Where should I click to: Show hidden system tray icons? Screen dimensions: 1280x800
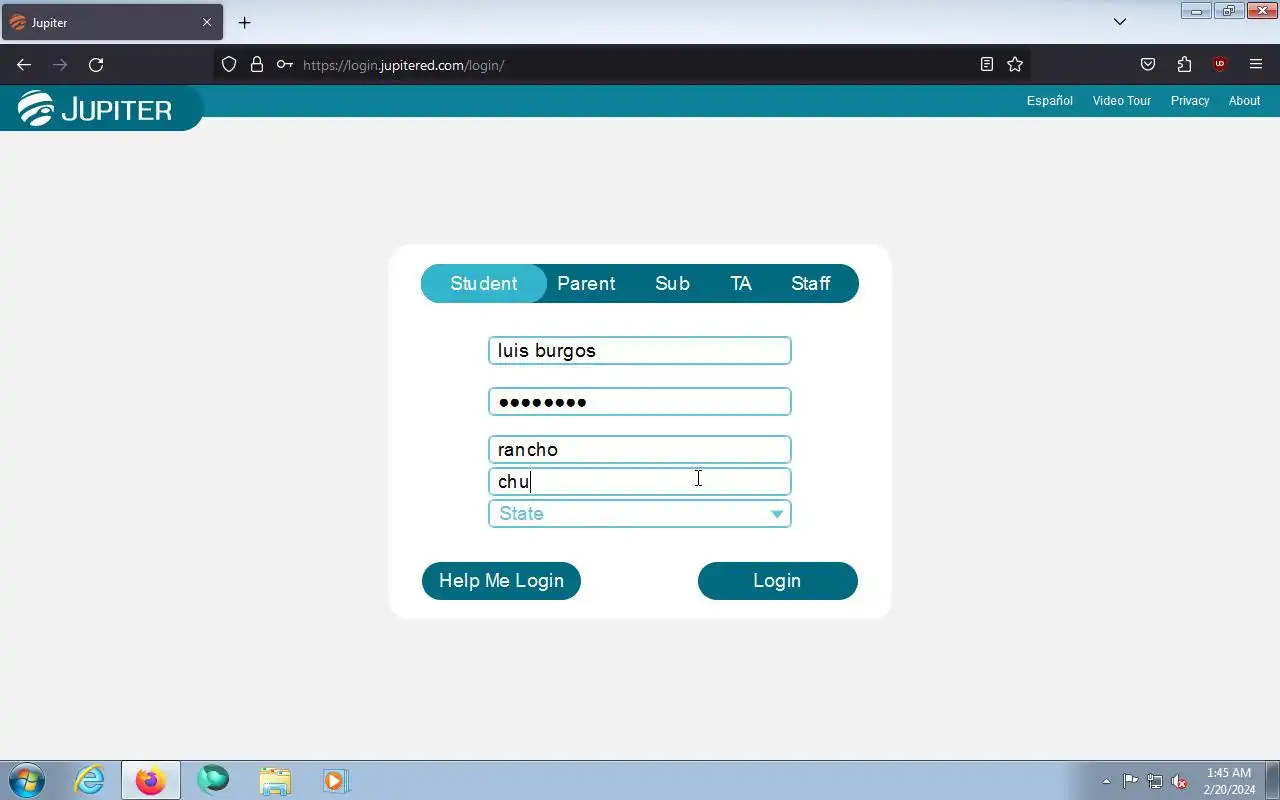click(x=1106, y=782)
